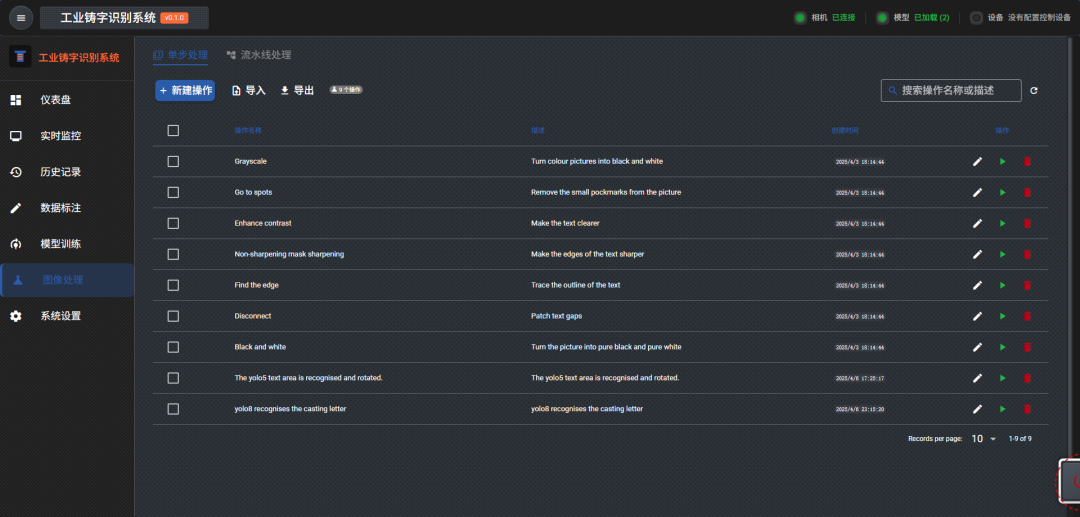The width and height of the screenshot is (1080, 517).
Task: Check the Black and white row checkbox
Action: (174, 347)
